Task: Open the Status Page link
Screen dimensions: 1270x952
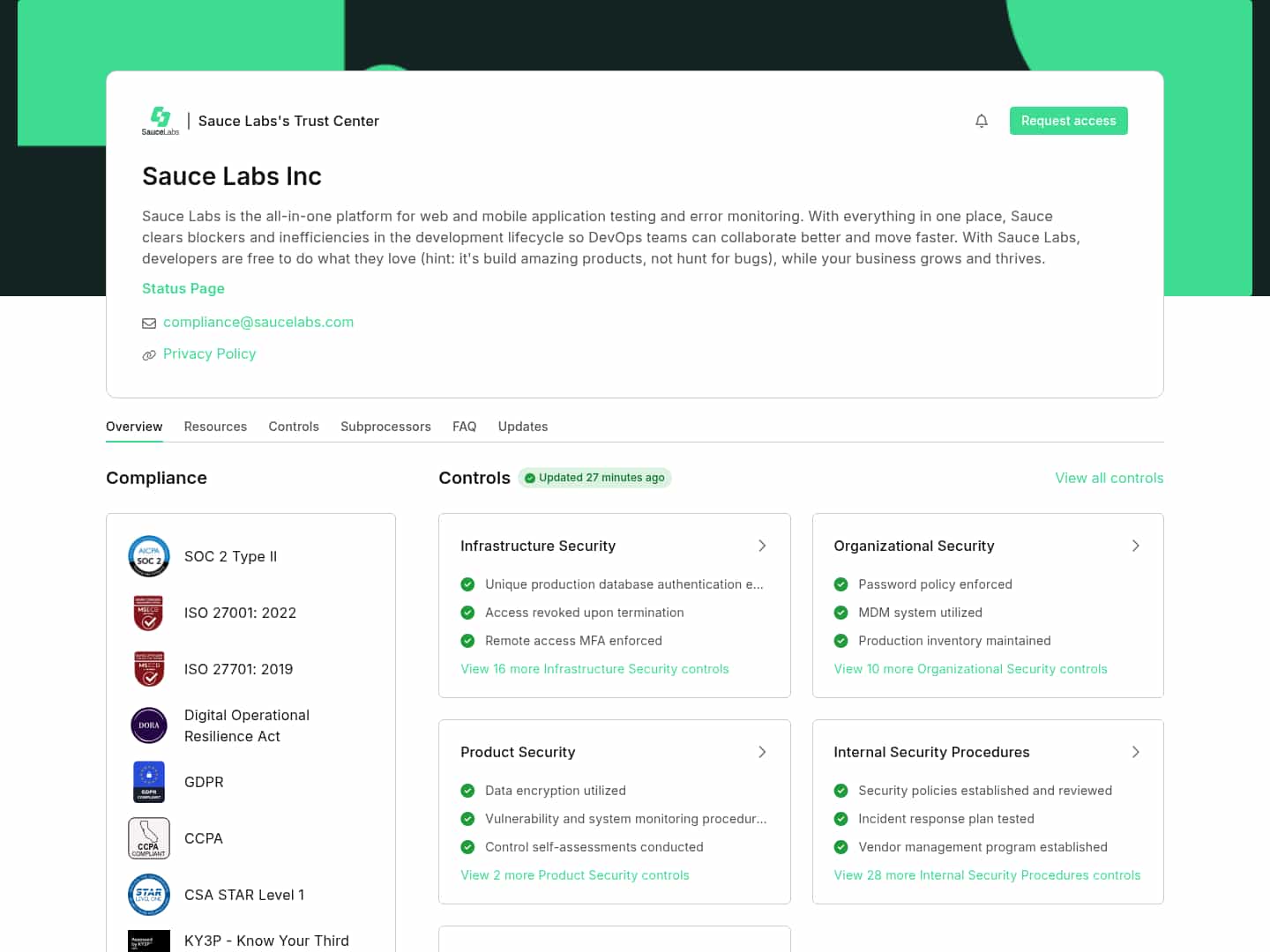Action: coord(183,288)
